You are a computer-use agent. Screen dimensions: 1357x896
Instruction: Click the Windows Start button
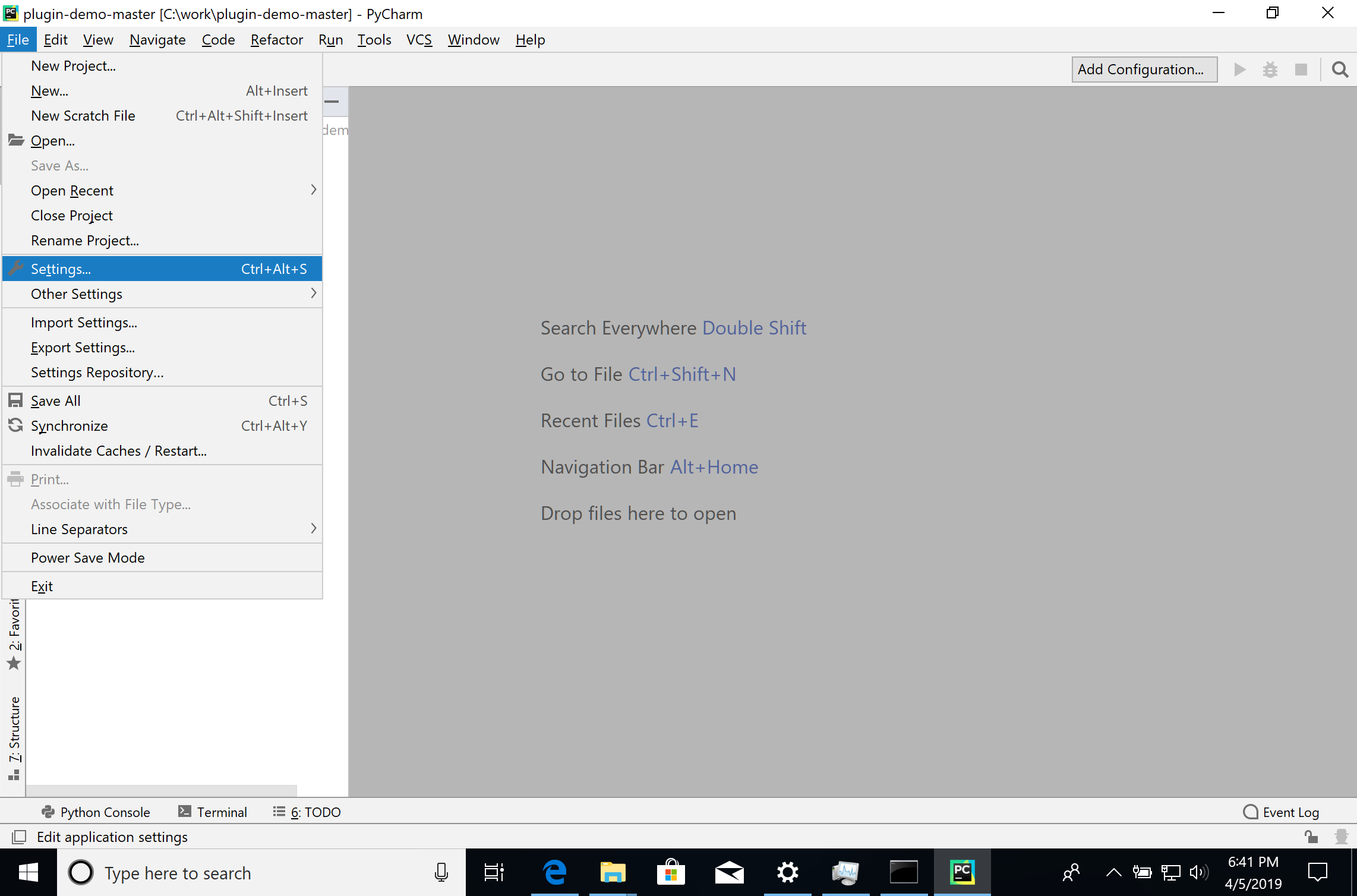[x=29, y=872]
